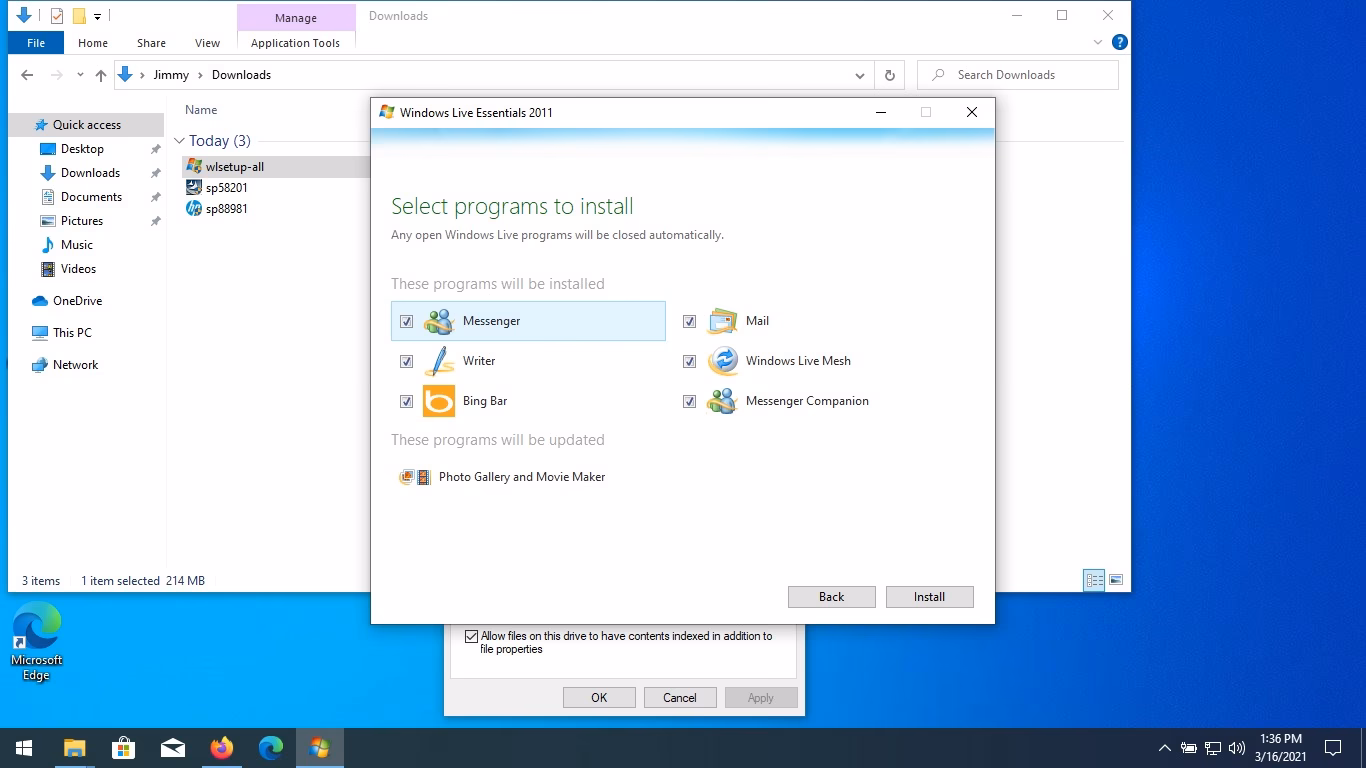Select the sp58201 file

coord(217,188)
